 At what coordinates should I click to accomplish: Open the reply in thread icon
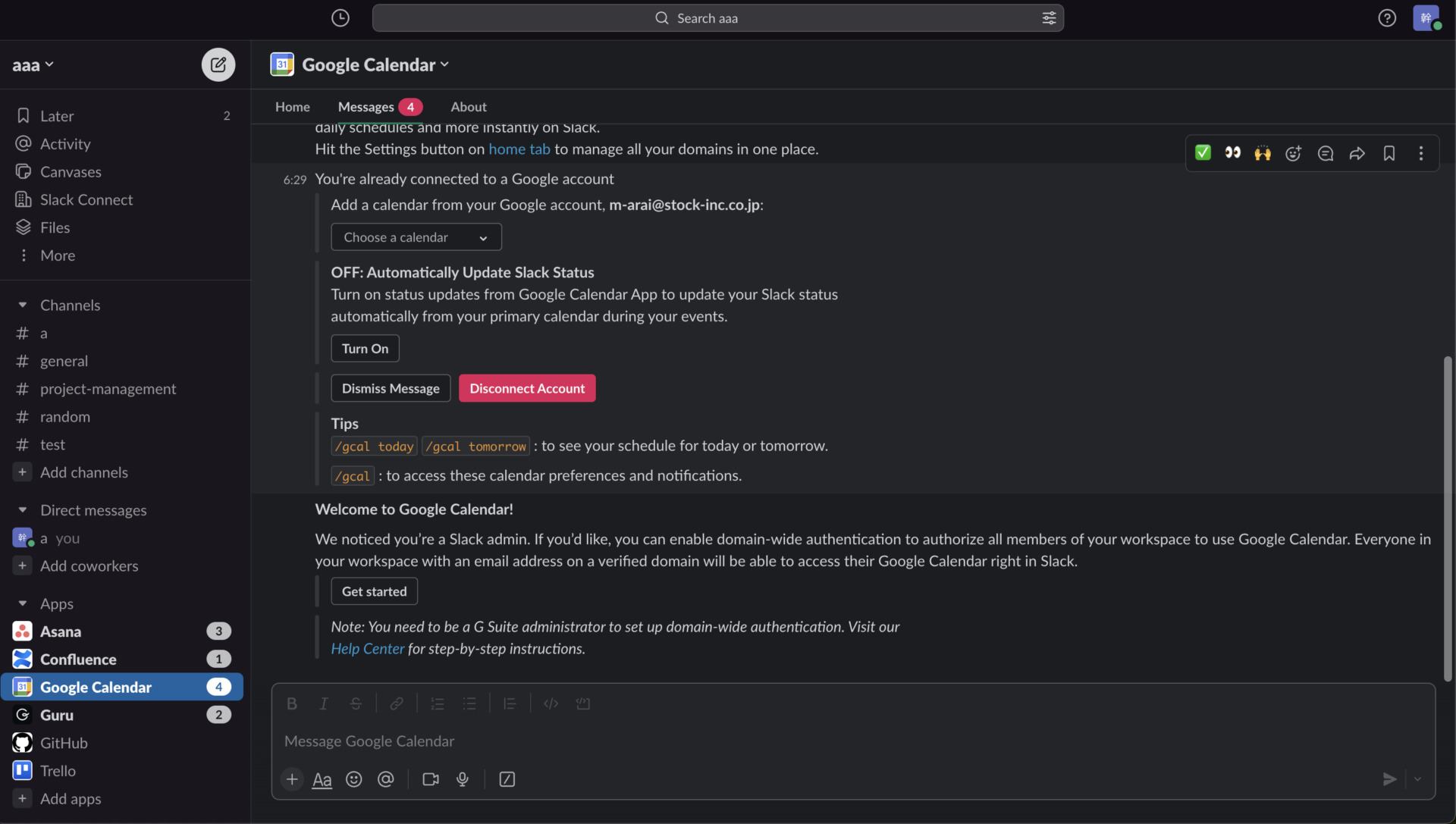[1325, 153]
